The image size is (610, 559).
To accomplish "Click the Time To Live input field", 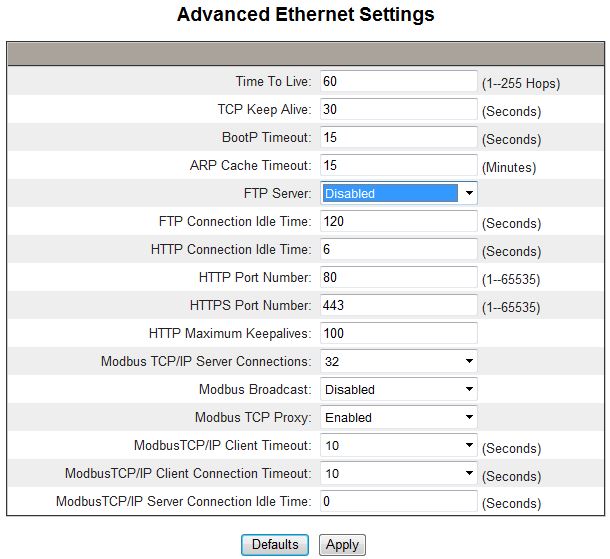I will [398, 81].
